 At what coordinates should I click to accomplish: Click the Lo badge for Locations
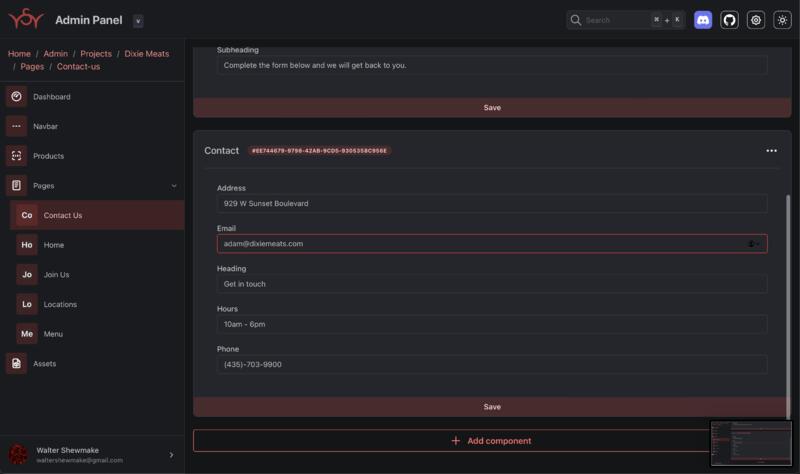point(27,304)
